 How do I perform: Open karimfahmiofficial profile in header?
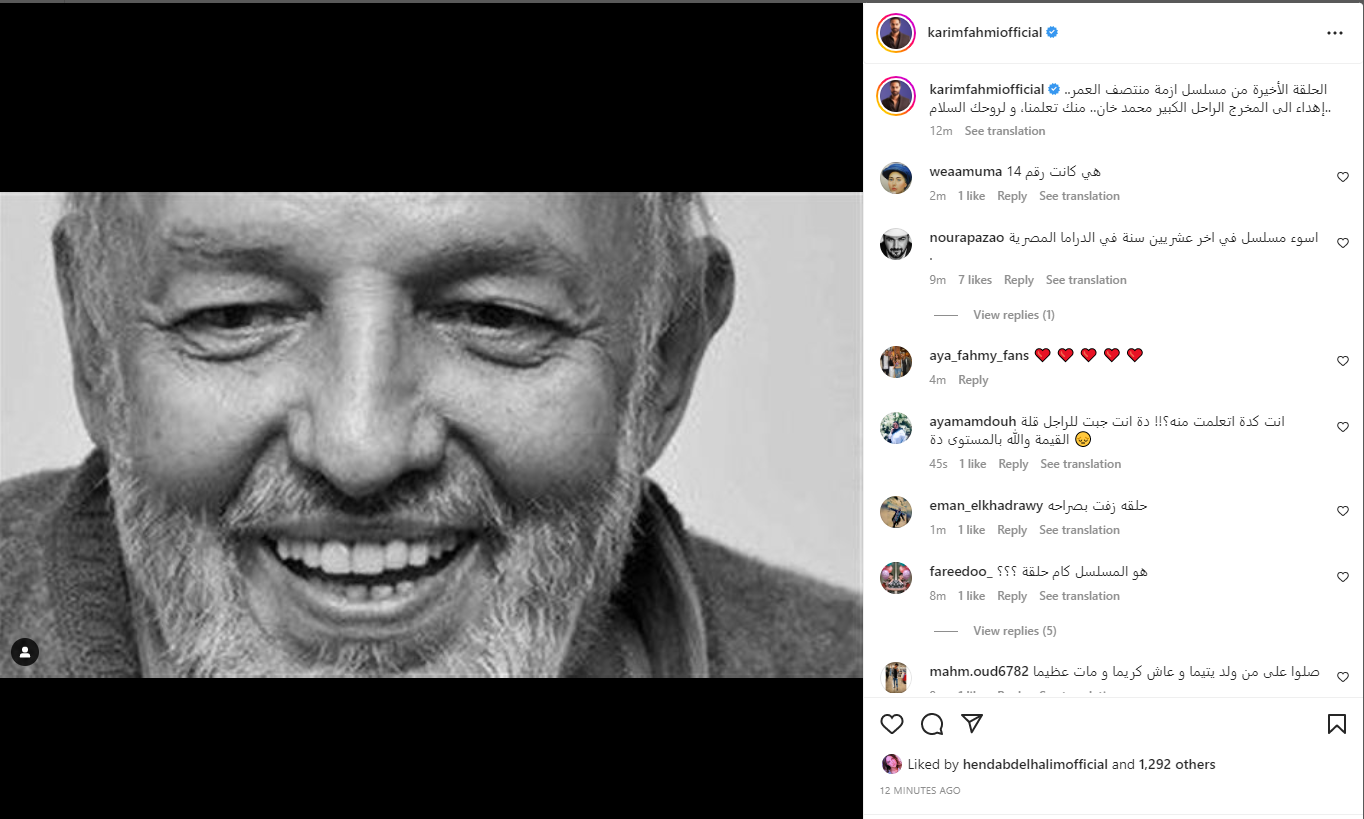pyautogui.click(x=985, y=32)
